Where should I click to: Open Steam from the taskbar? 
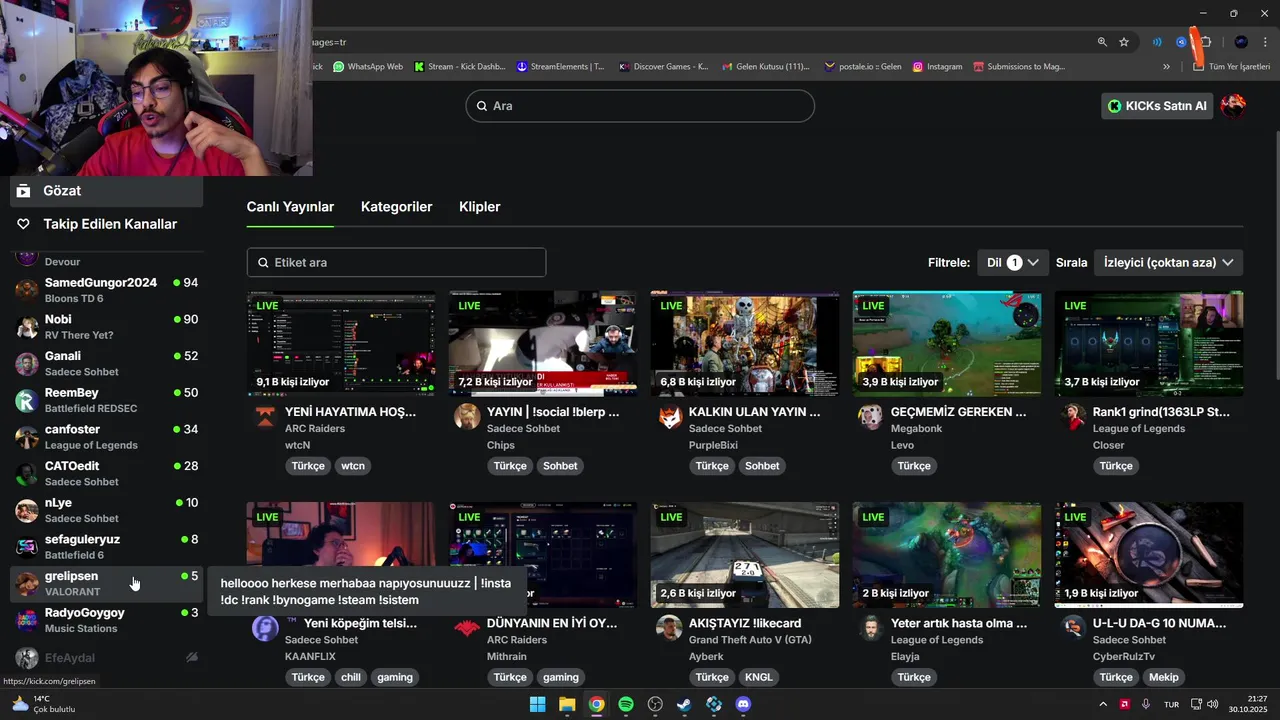pos(684,704)
